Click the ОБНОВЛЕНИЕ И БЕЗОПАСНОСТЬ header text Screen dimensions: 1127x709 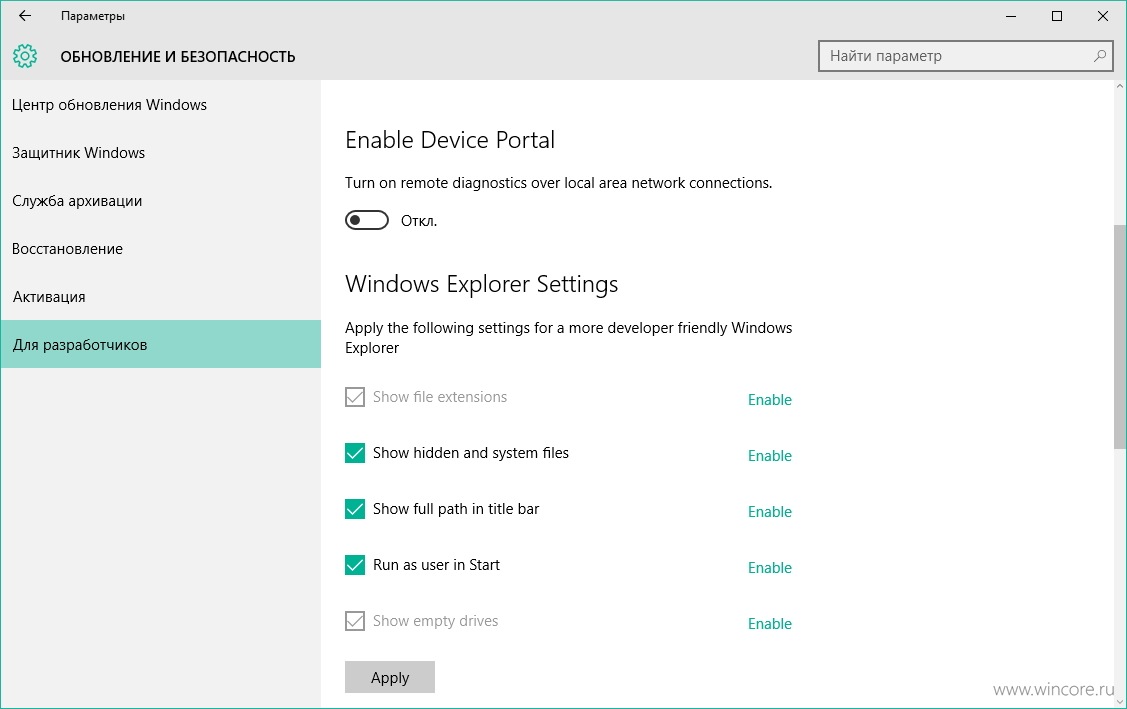tap(178, 57)
